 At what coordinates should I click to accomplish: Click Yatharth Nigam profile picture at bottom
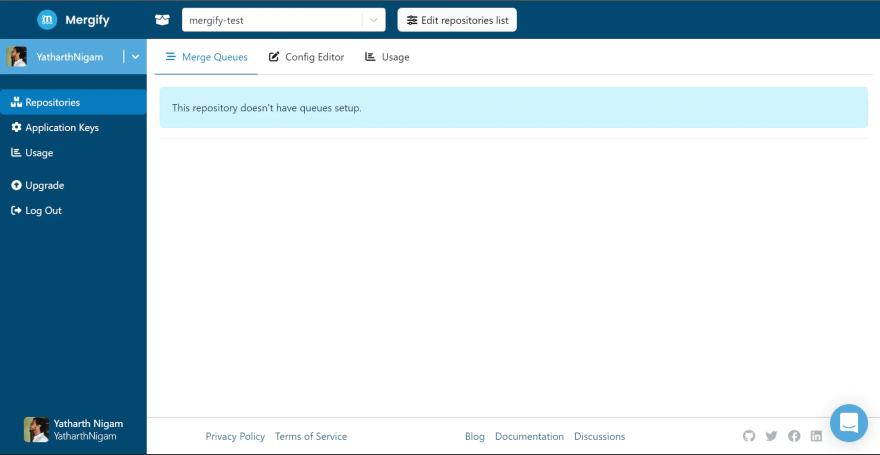click(x=36, y=430)
